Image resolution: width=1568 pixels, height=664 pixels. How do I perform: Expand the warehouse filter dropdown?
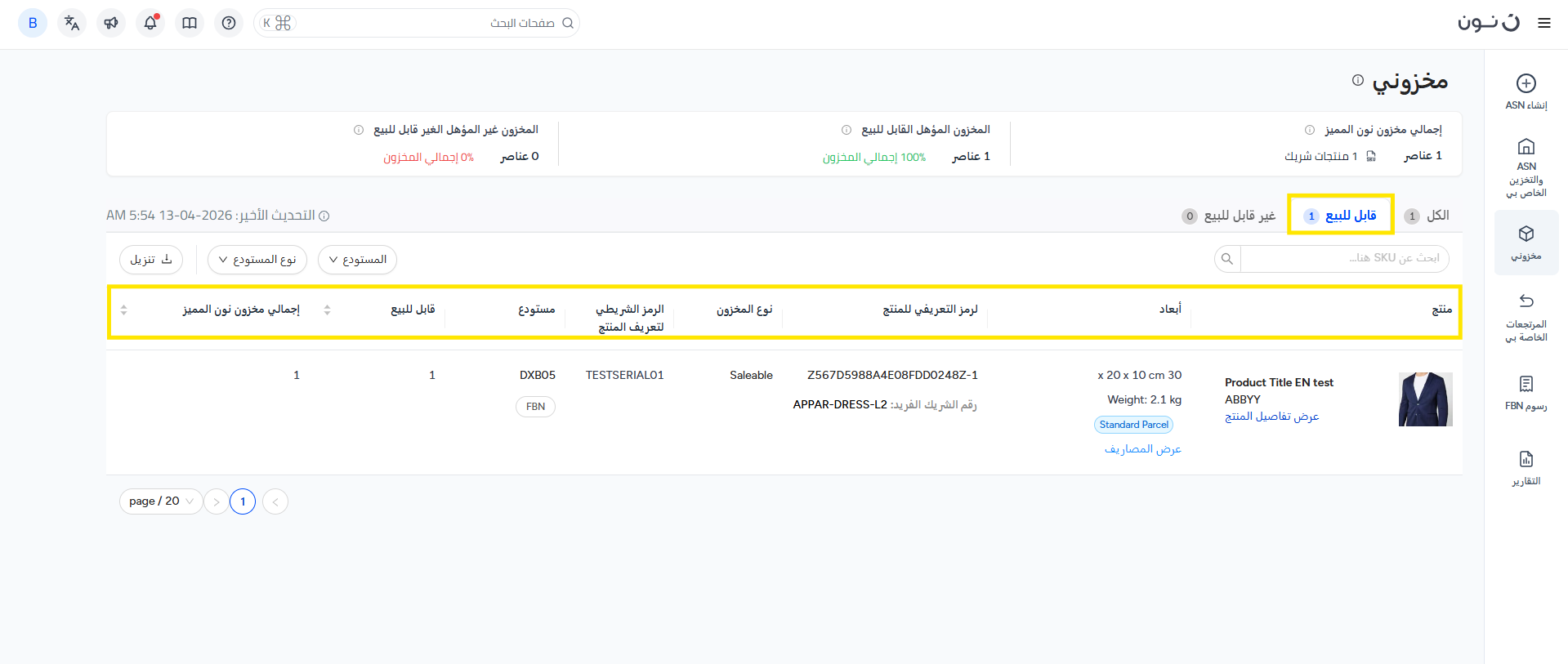pos(357,260)
